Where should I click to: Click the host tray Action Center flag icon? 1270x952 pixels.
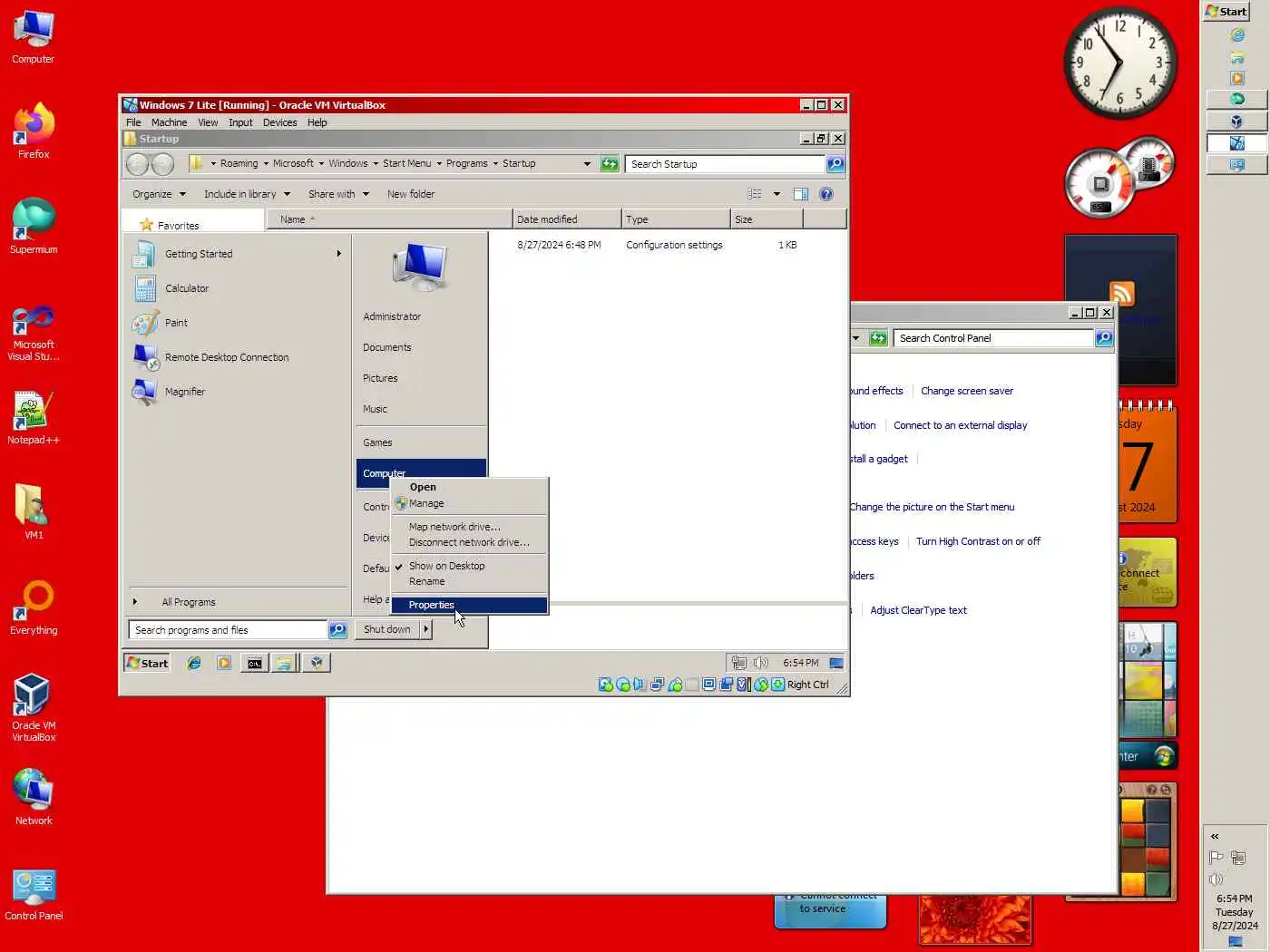pos(1216,858)
